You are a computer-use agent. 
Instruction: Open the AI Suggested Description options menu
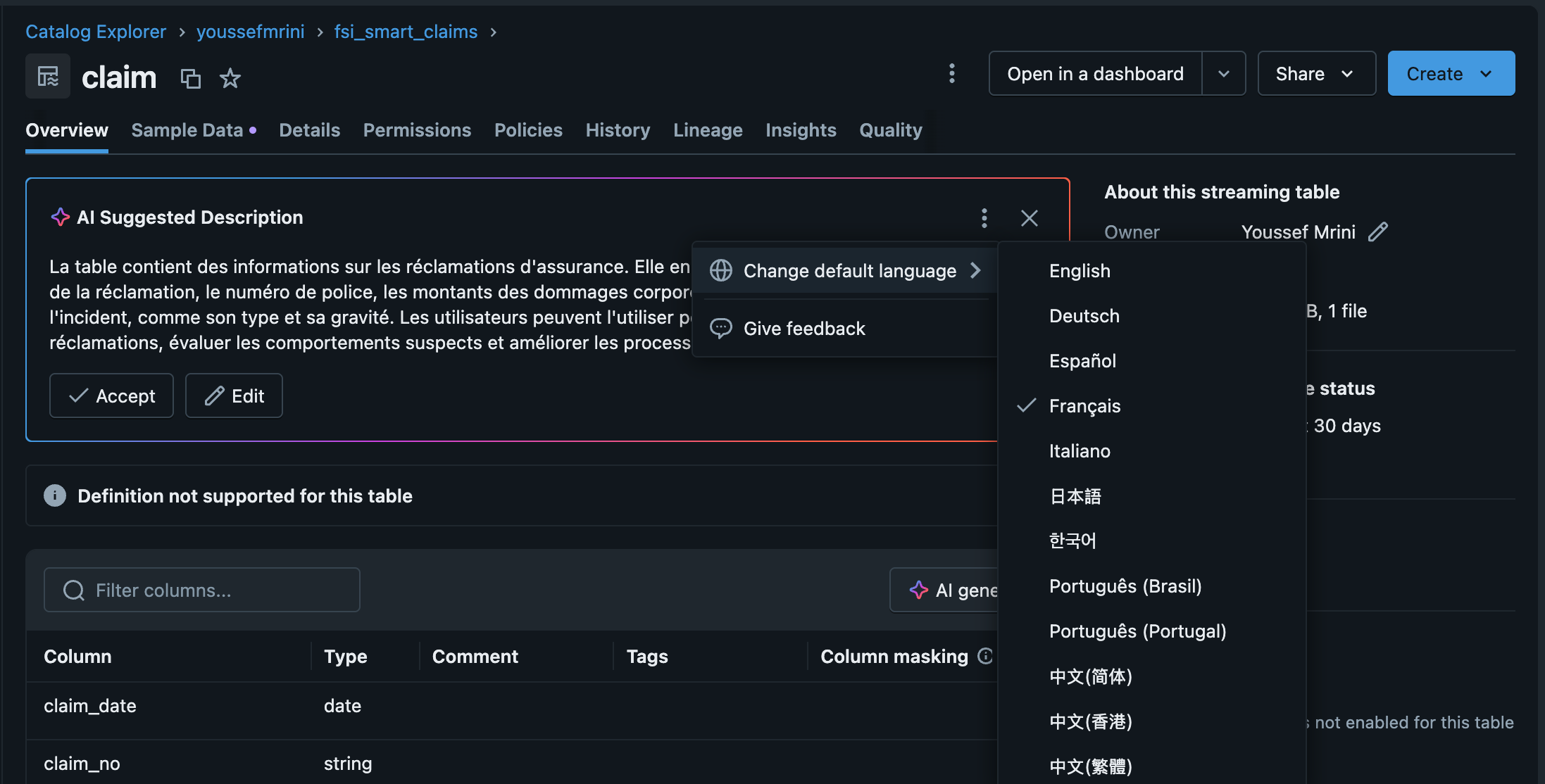(984, 218)
